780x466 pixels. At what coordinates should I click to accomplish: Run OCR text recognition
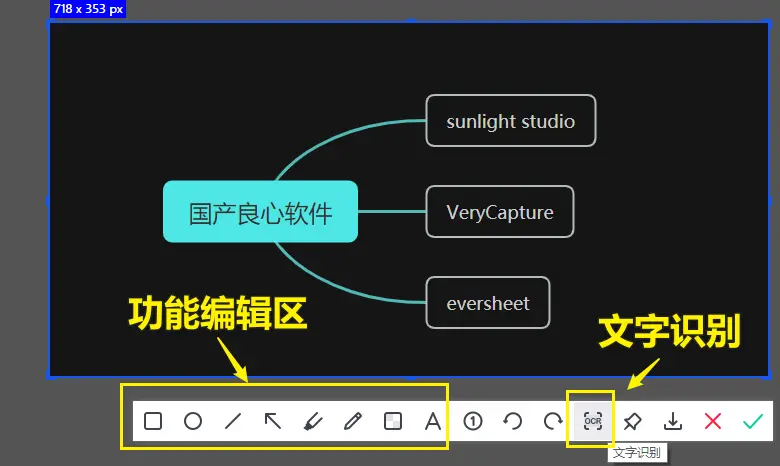pos(593,421)
